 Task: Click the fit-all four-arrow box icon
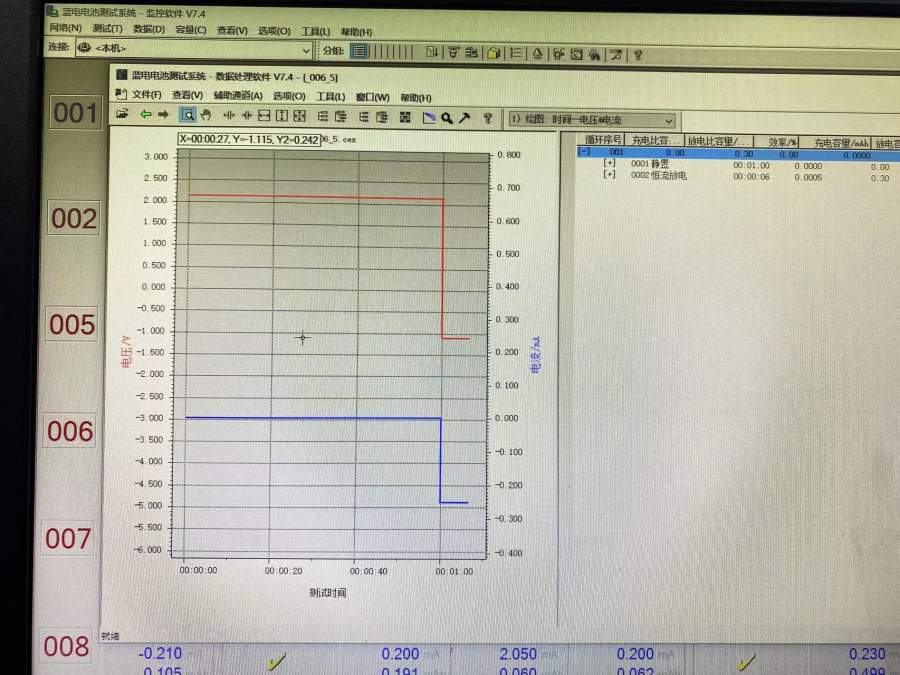click(300, 116)
